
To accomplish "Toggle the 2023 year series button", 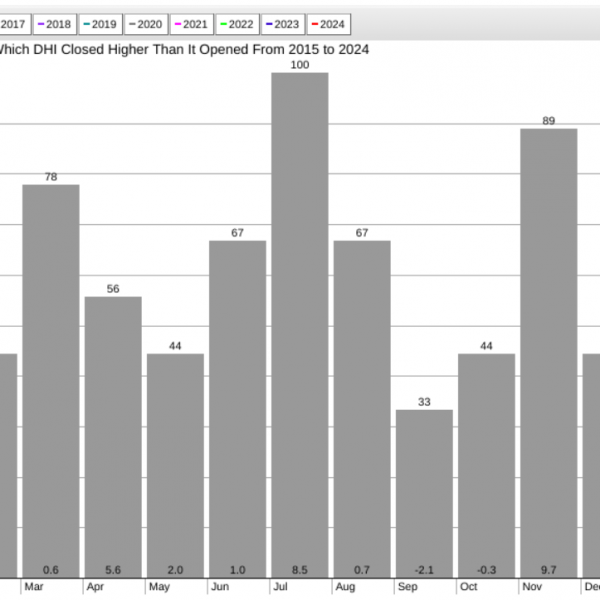I will pos(283,24).
